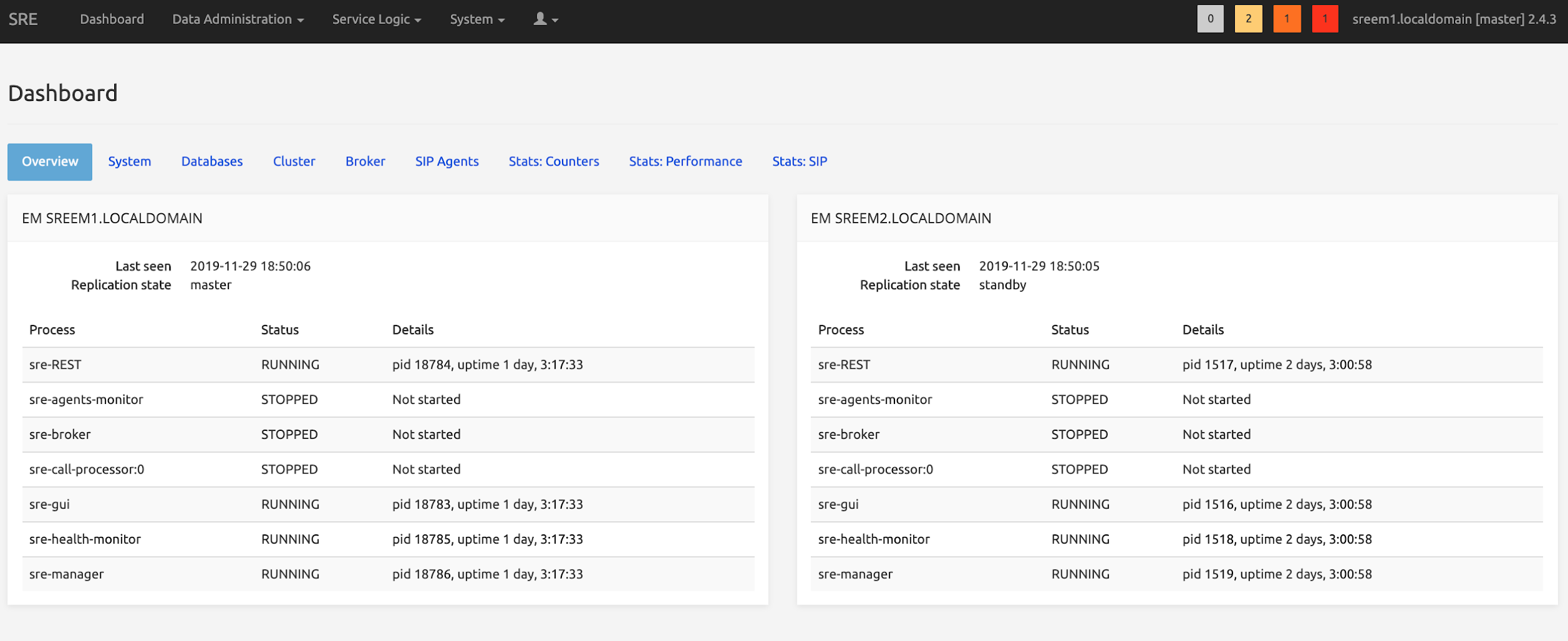The height and width of the screenshot is (641, 1568).
Task: Expand the Data Administration dropdown
Action: [x=238, y=19]
